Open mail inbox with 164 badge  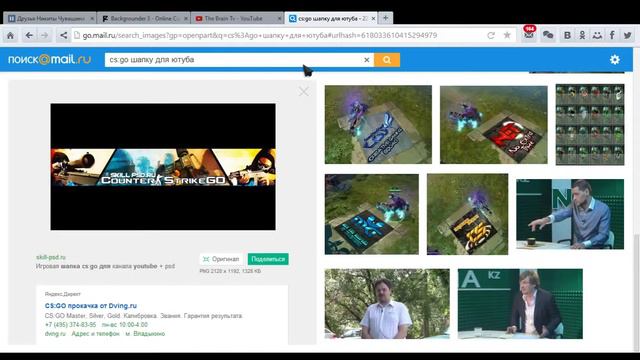pos(529,34)
